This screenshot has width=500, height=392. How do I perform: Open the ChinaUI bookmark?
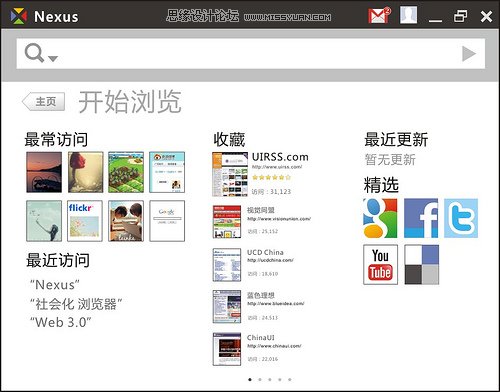click(x=261, y=338)
